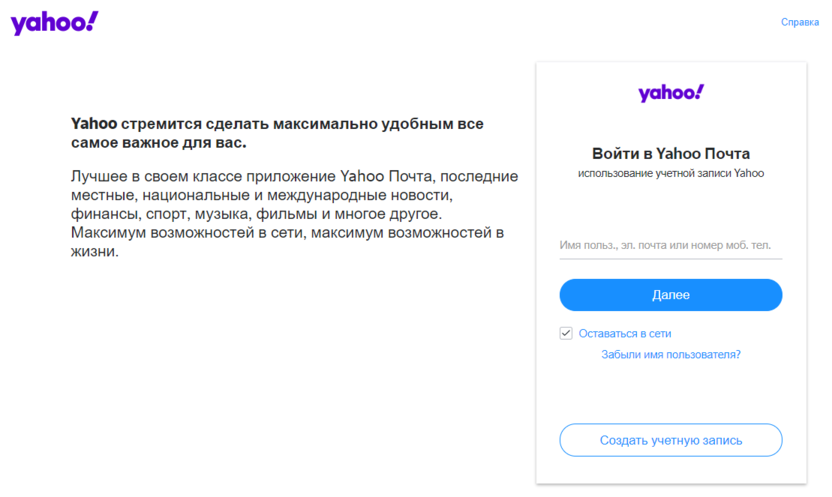Click the bold word Yahoo starting the headline
Screen dimensions: 832x497
point(94,125)
